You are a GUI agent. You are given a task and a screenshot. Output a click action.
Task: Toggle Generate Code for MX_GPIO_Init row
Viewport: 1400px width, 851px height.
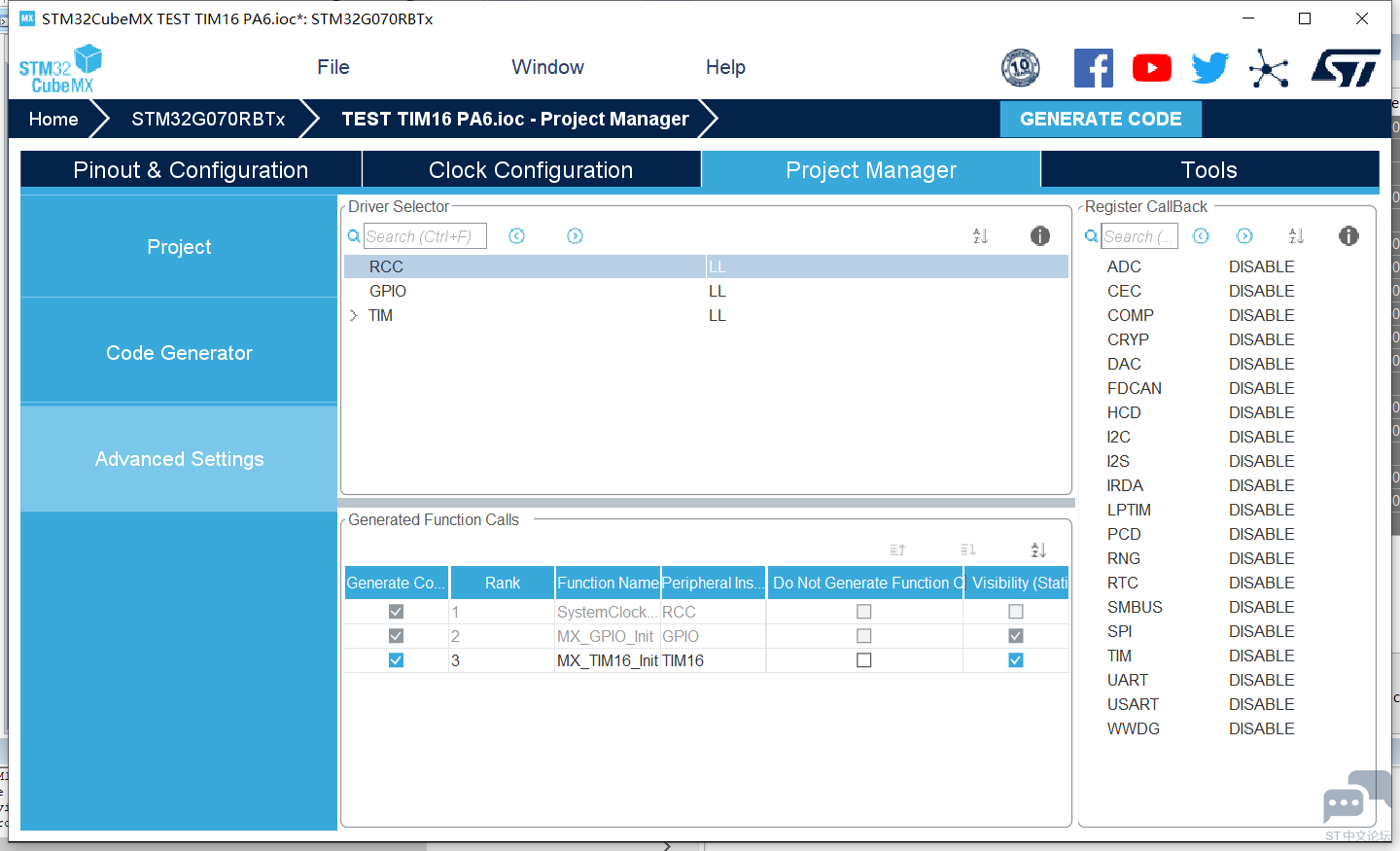pos(396,636)
